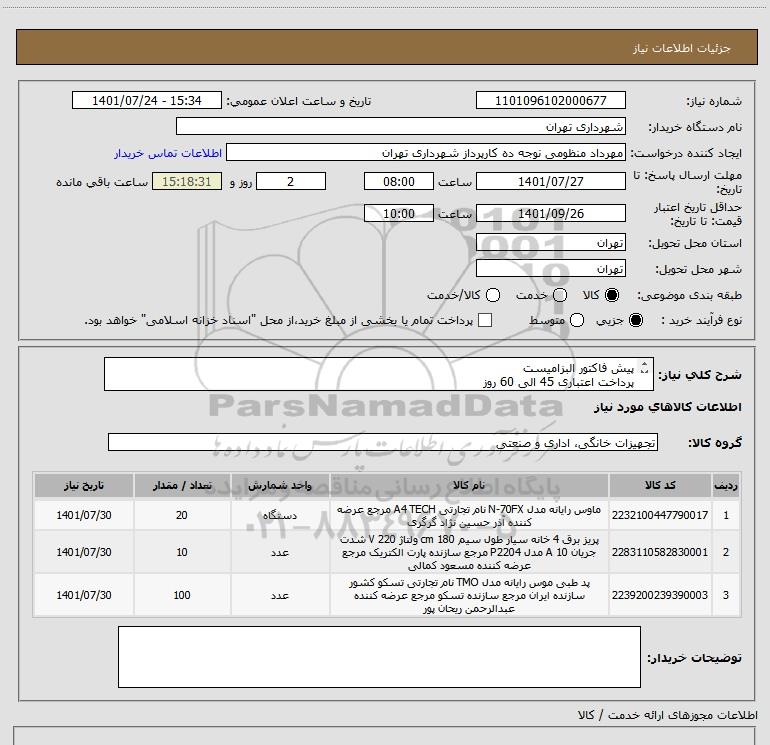770x745 pixels.
Task: Click the remaining time countdown 15:18:31
Action: [187, 181]
